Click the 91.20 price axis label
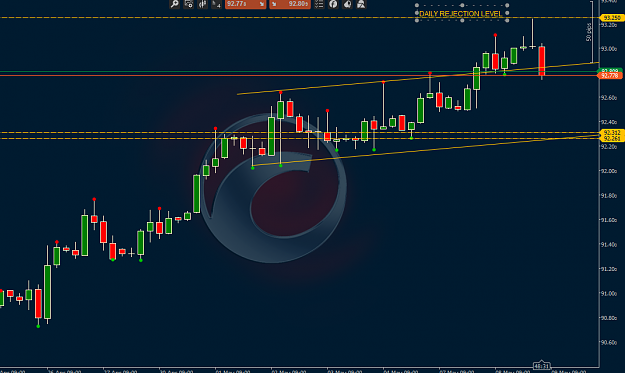The height and width of the screenshot is (373, 625). point(609,269)
